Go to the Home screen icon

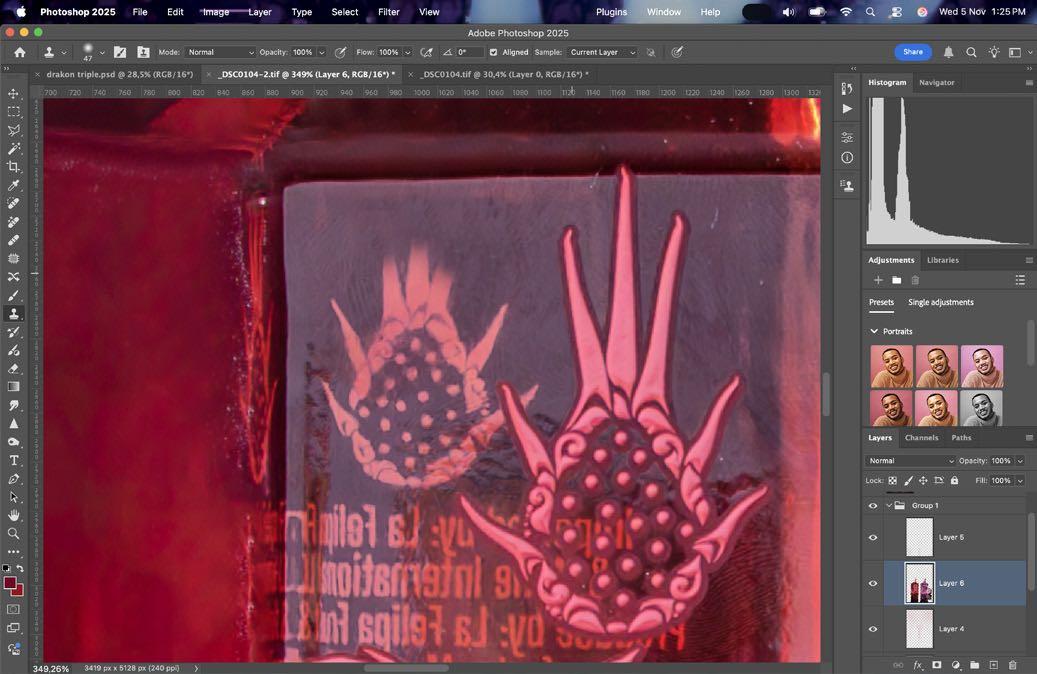click(x=20, y=52)
